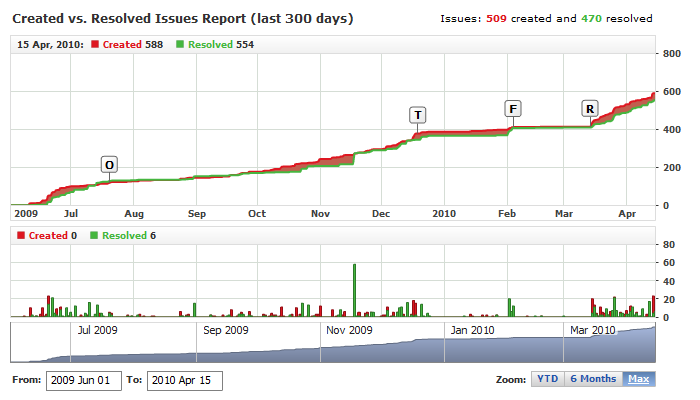The height and width of the screenshot is (400, 700).
Task: Focus the From date field
Action: 84,380
